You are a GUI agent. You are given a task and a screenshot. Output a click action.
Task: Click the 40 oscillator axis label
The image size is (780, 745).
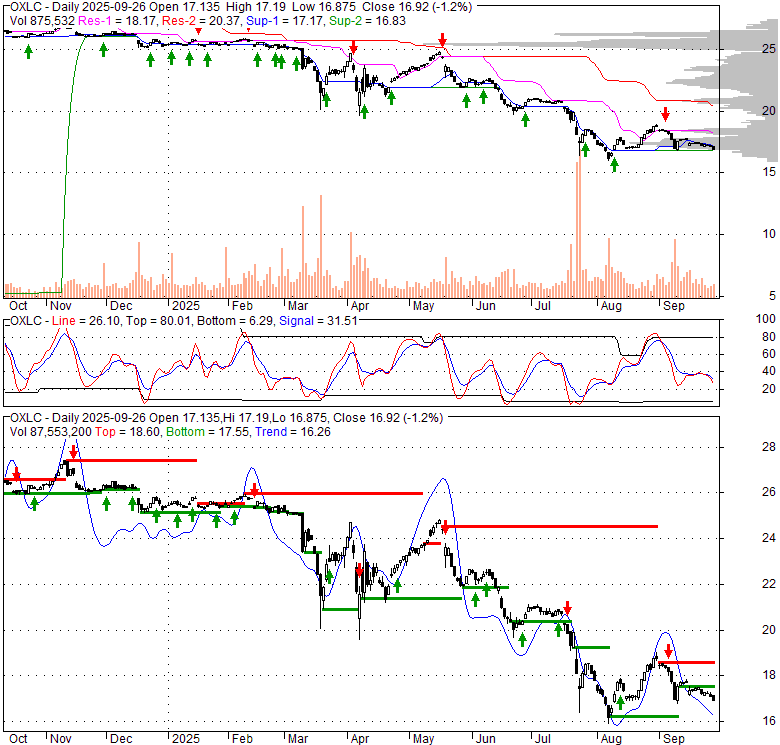[769, 371]
